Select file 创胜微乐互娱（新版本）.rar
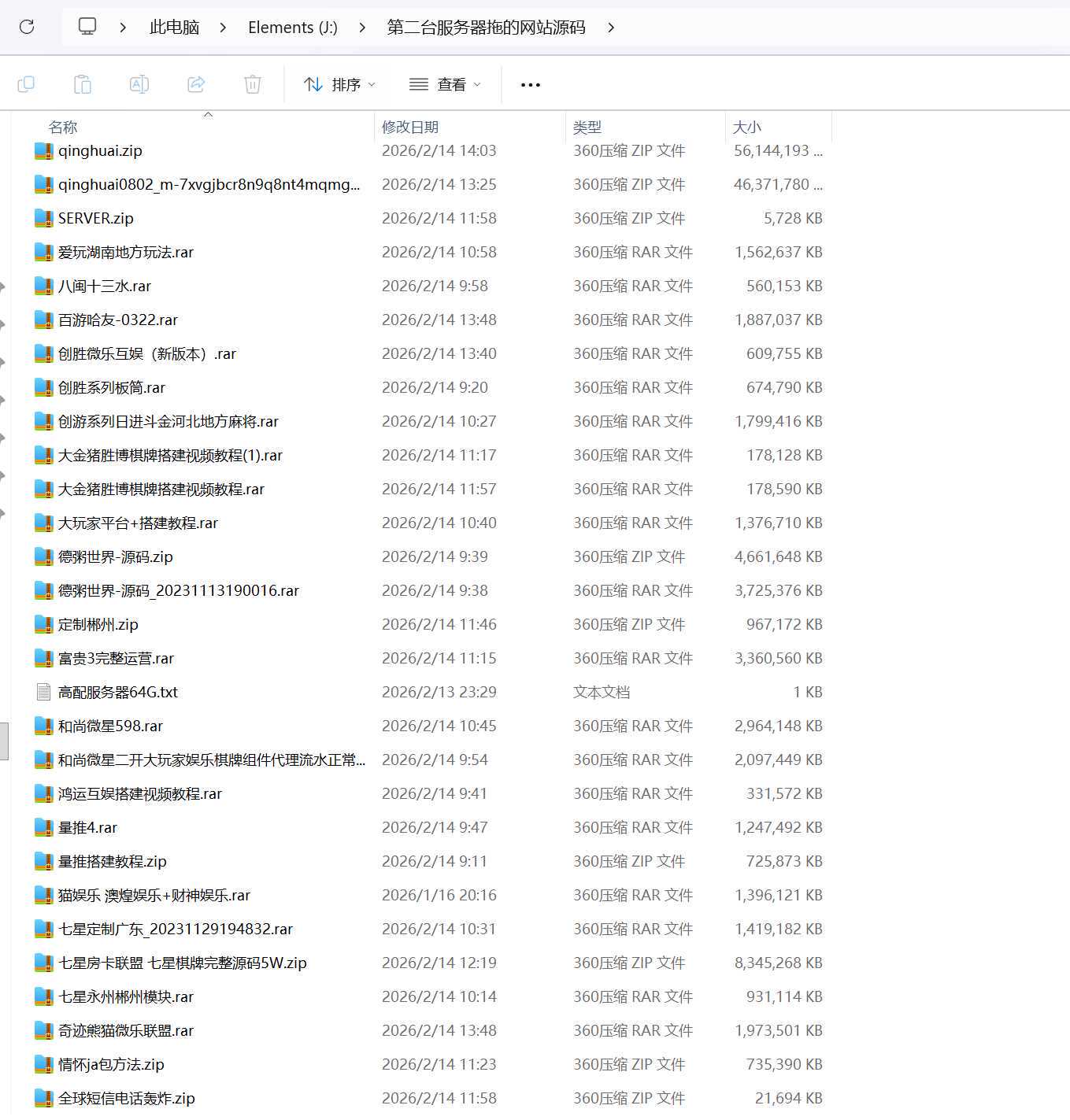The image size is (1070, 1120). click(x=147, y=354)
